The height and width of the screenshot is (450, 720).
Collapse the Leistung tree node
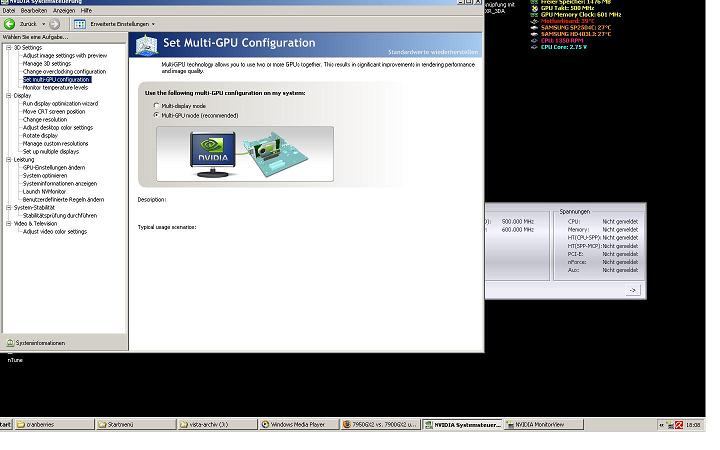click(x=9, y=159)
